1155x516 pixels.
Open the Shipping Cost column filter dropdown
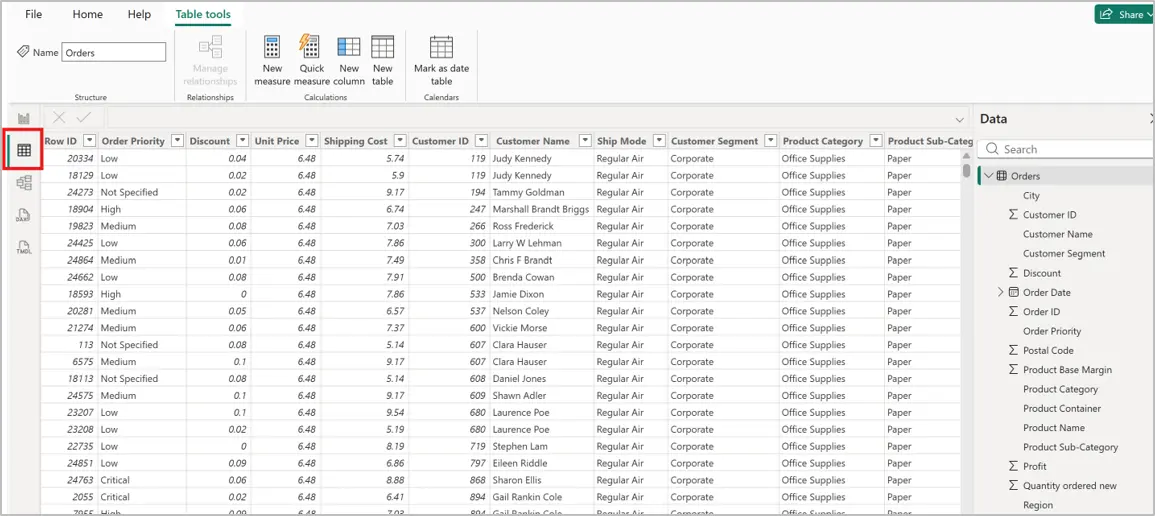(x=400, y=141)
